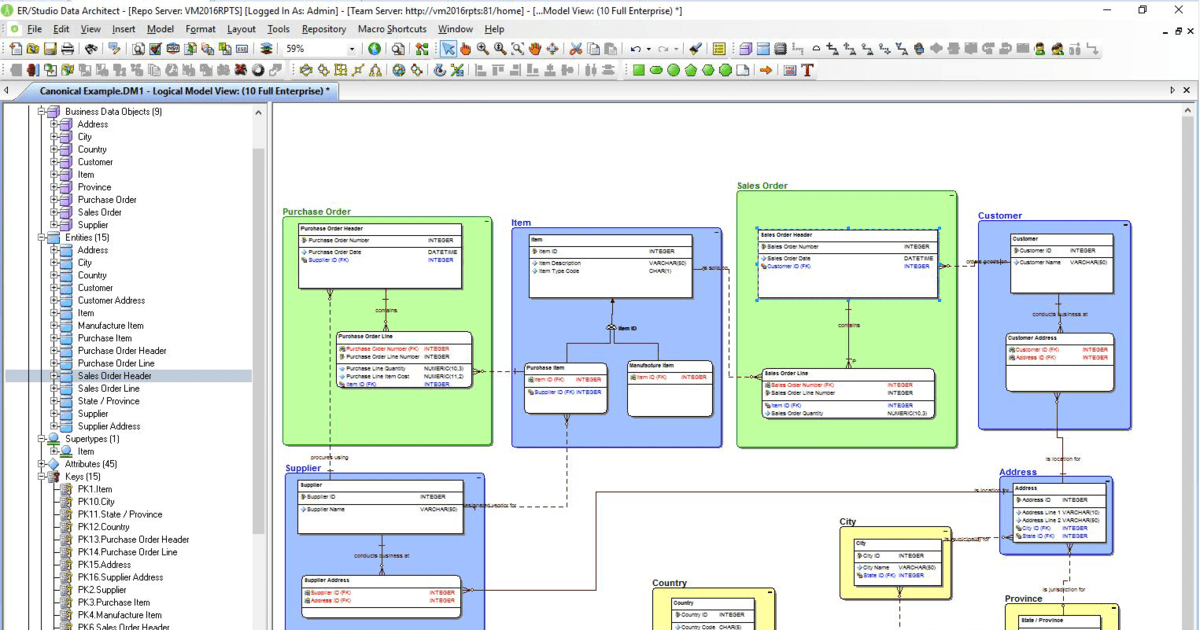This screenshot has height=630, width=1200.
Task: Click the Print icon
Action: coord(67,48)
